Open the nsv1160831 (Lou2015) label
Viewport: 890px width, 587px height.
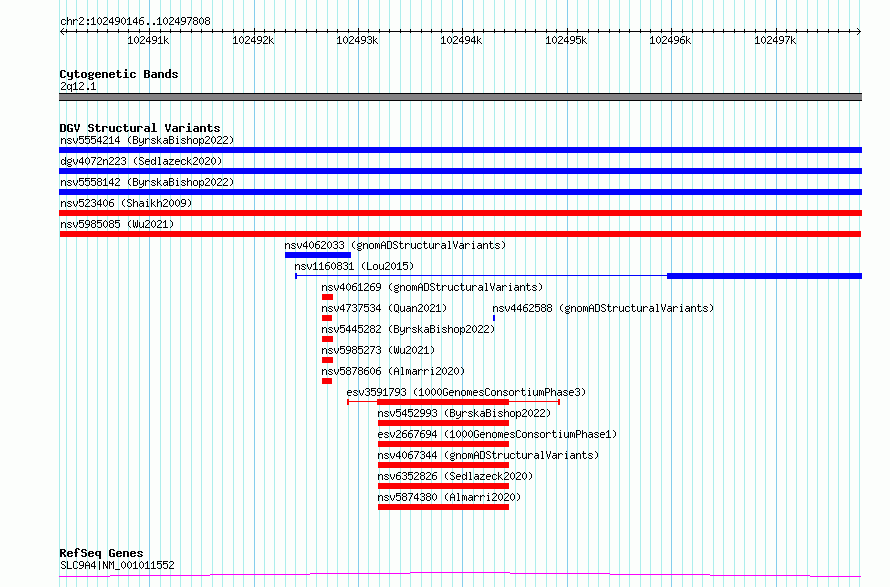(x=354, y=266)
